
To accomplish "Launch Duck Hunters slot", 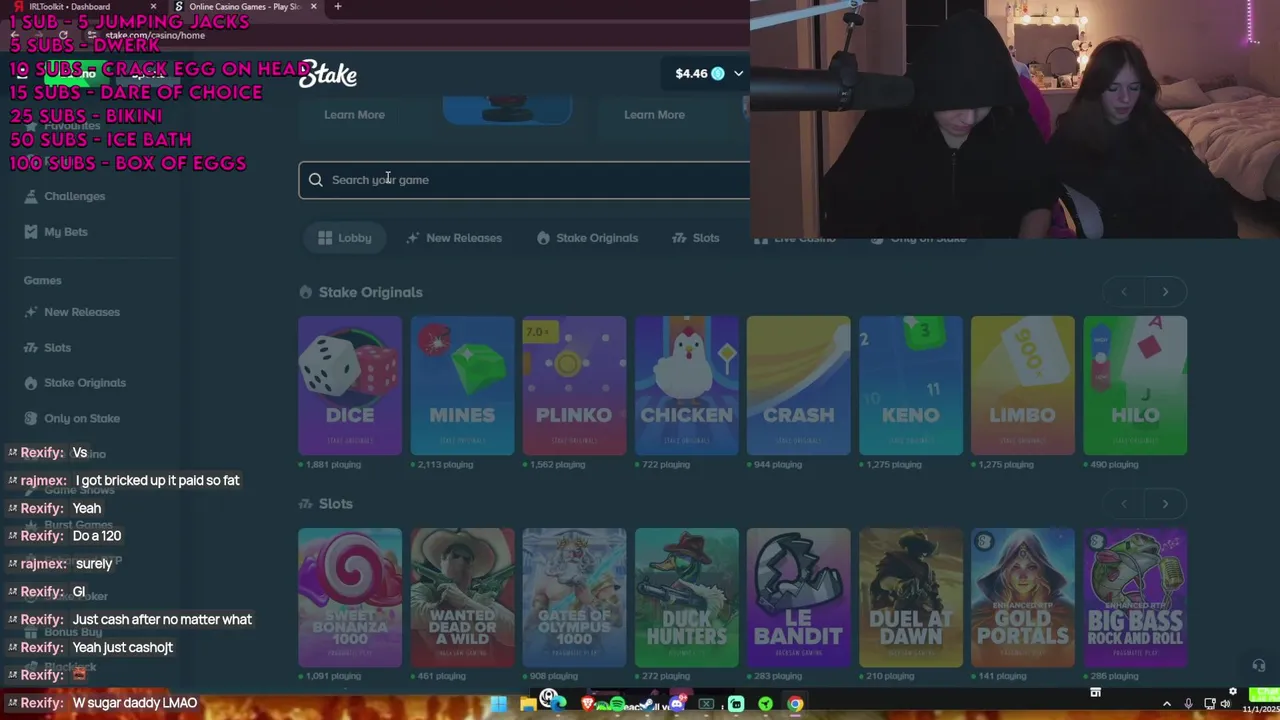I will pyautogui.click(x=686, y=597).
